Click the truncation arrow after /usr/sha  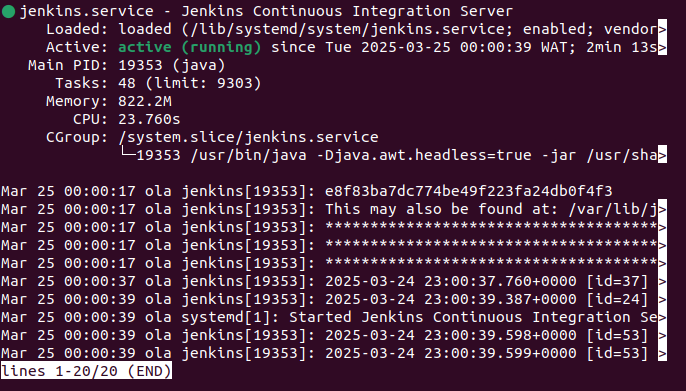662,155
